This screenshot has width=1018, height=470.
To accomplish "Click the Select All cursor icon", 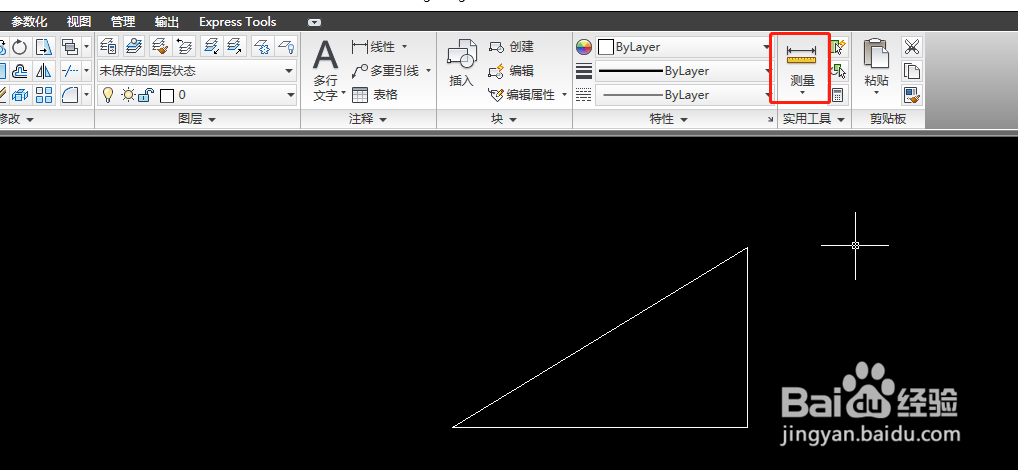I will [x=839, y=71].
